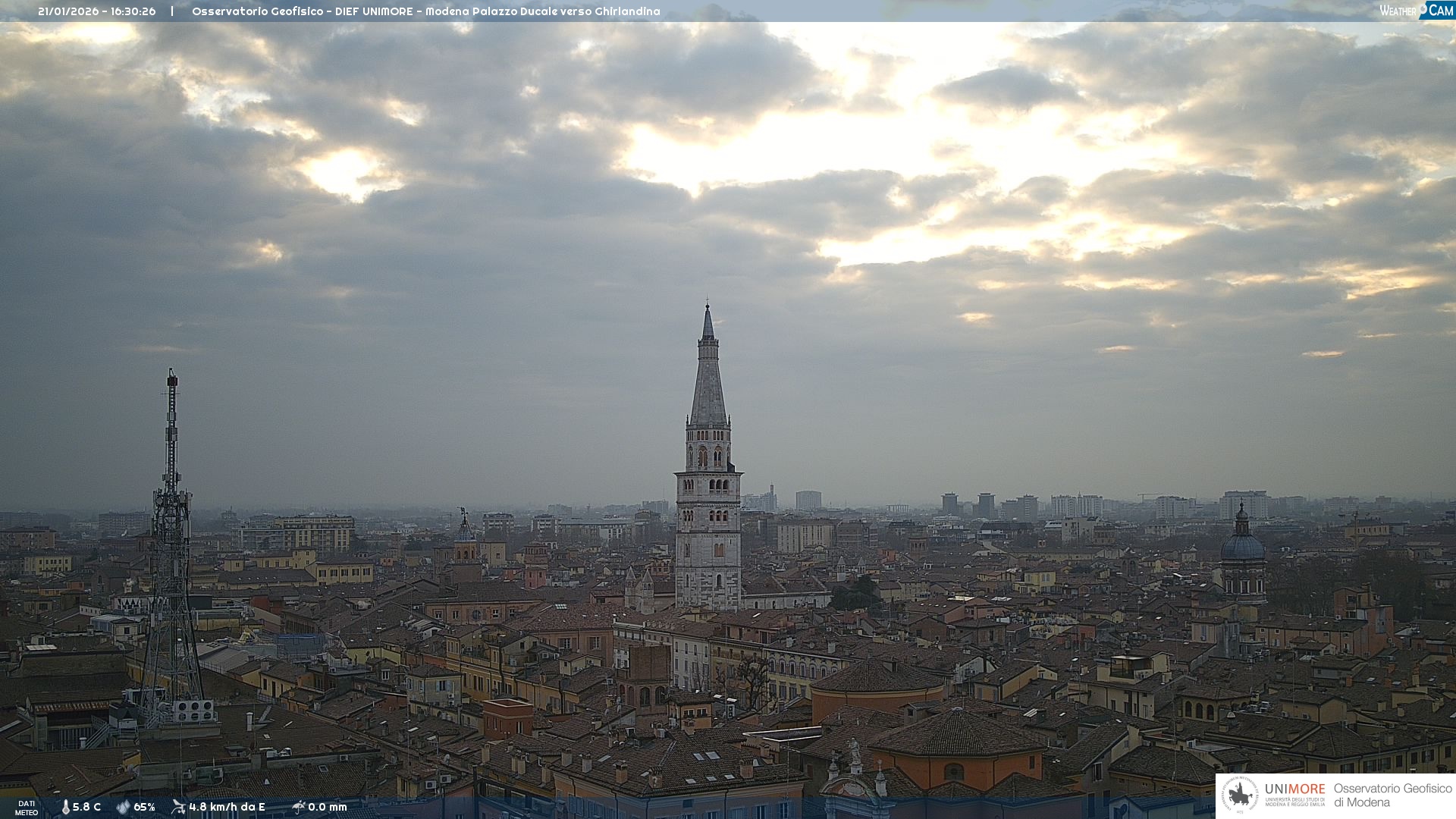The width and height of the screenshot is (1456, 819).
Task: Click the 4.8 km/h da E wind reading
Action: pos(227,807)
